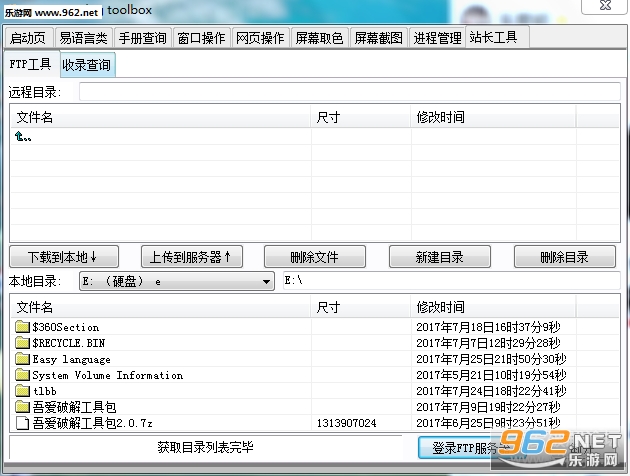
Task: Sort local list by 修改时间 header
Action: pos(493,307)
